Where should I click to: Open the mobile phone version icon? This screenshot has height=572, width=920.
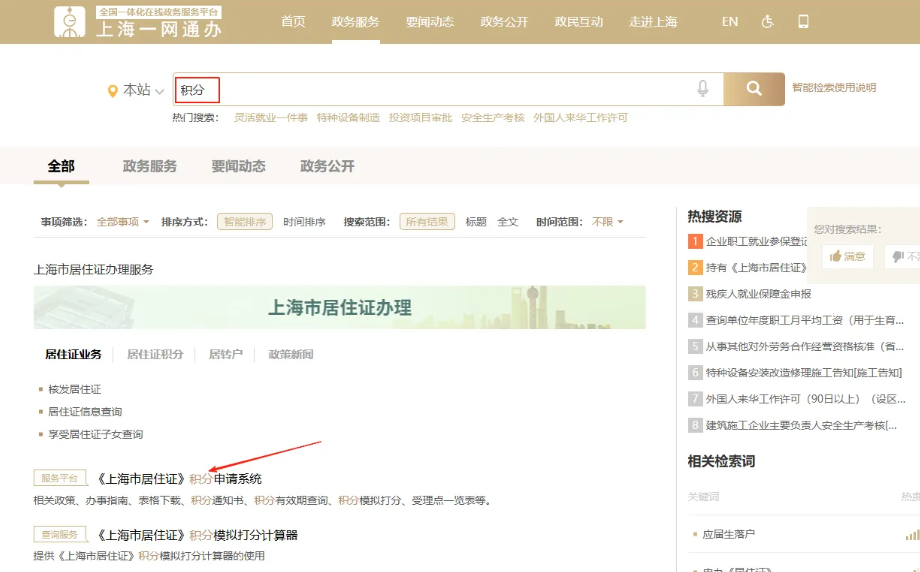(803, 22)
